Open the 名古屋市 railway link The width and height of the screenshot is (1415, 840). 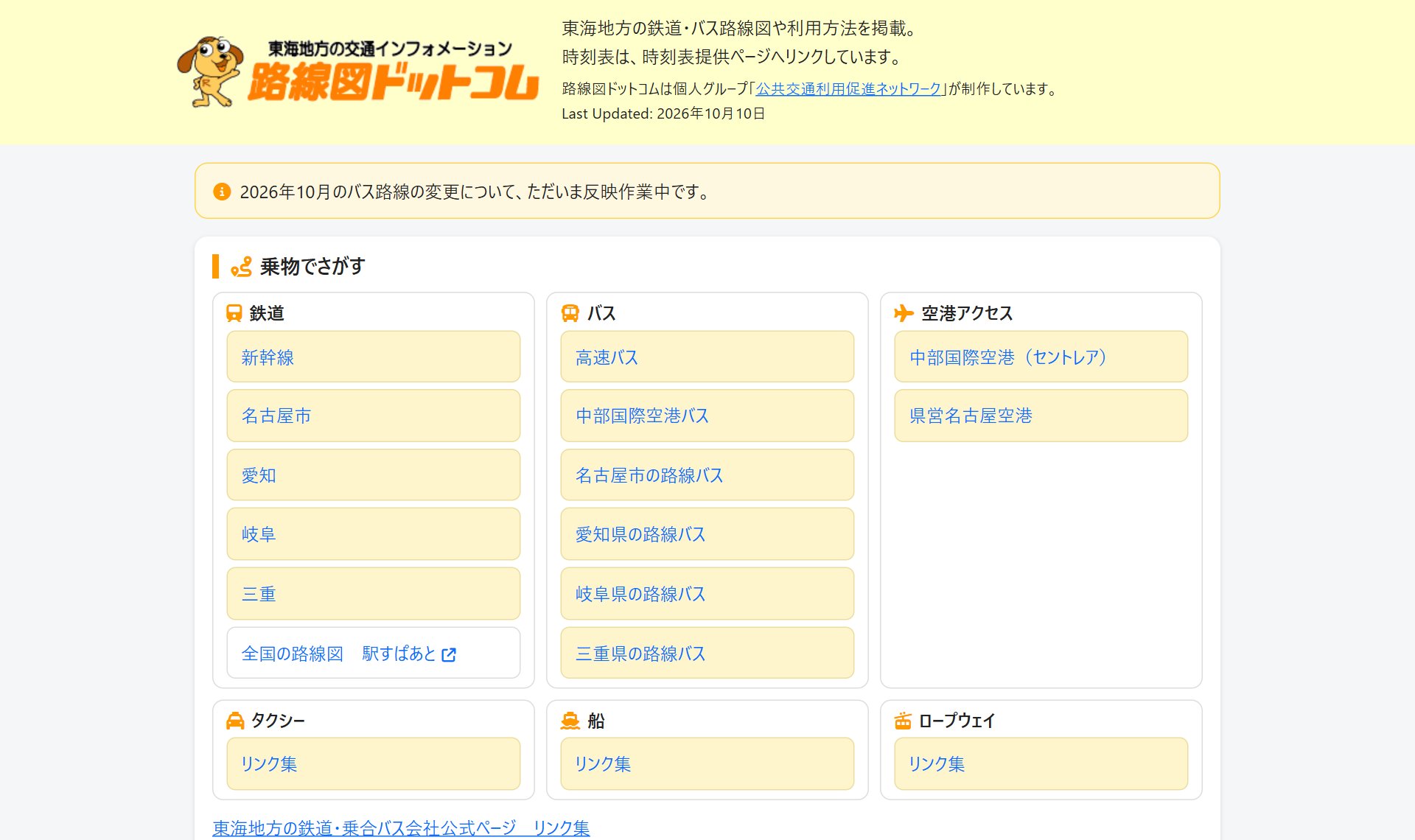(x=374, y=416)
